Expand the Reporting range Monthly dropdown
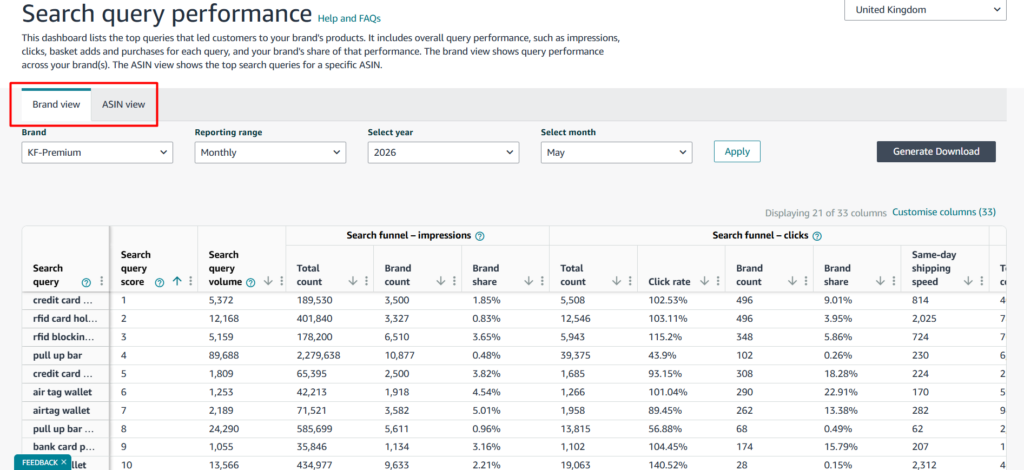This screenshot has width=1024, height=470. (x=270, y=152)
